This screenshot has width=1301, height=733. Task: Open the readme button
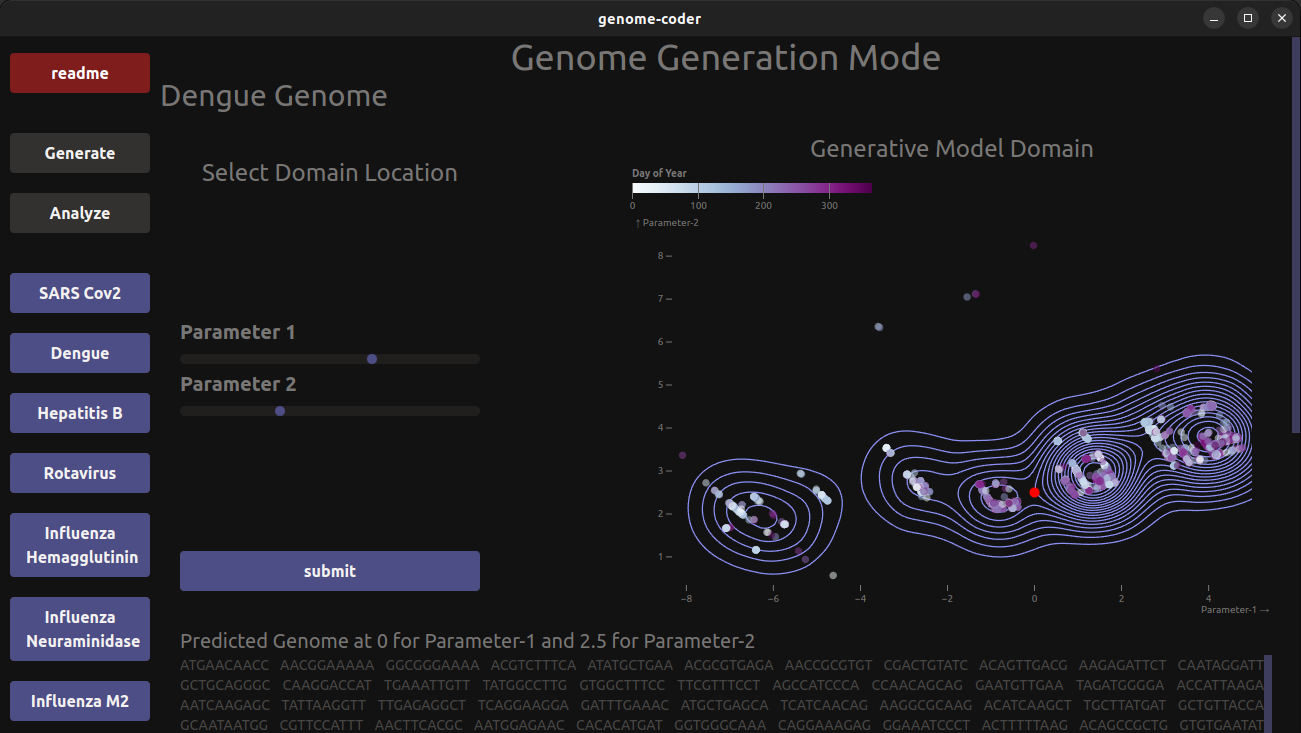click(x=80, y=73)
